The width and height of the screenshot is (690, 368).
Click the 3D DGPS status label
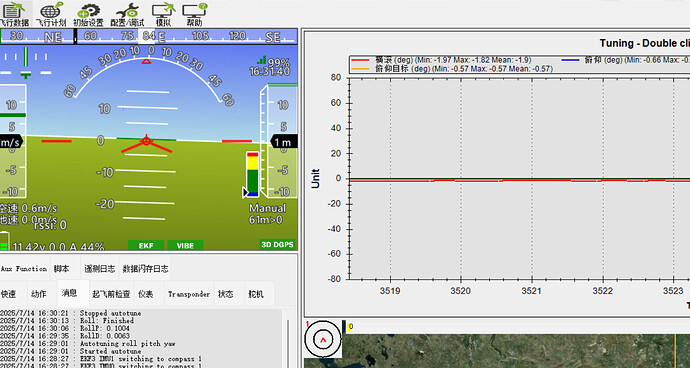pos(277,245)
